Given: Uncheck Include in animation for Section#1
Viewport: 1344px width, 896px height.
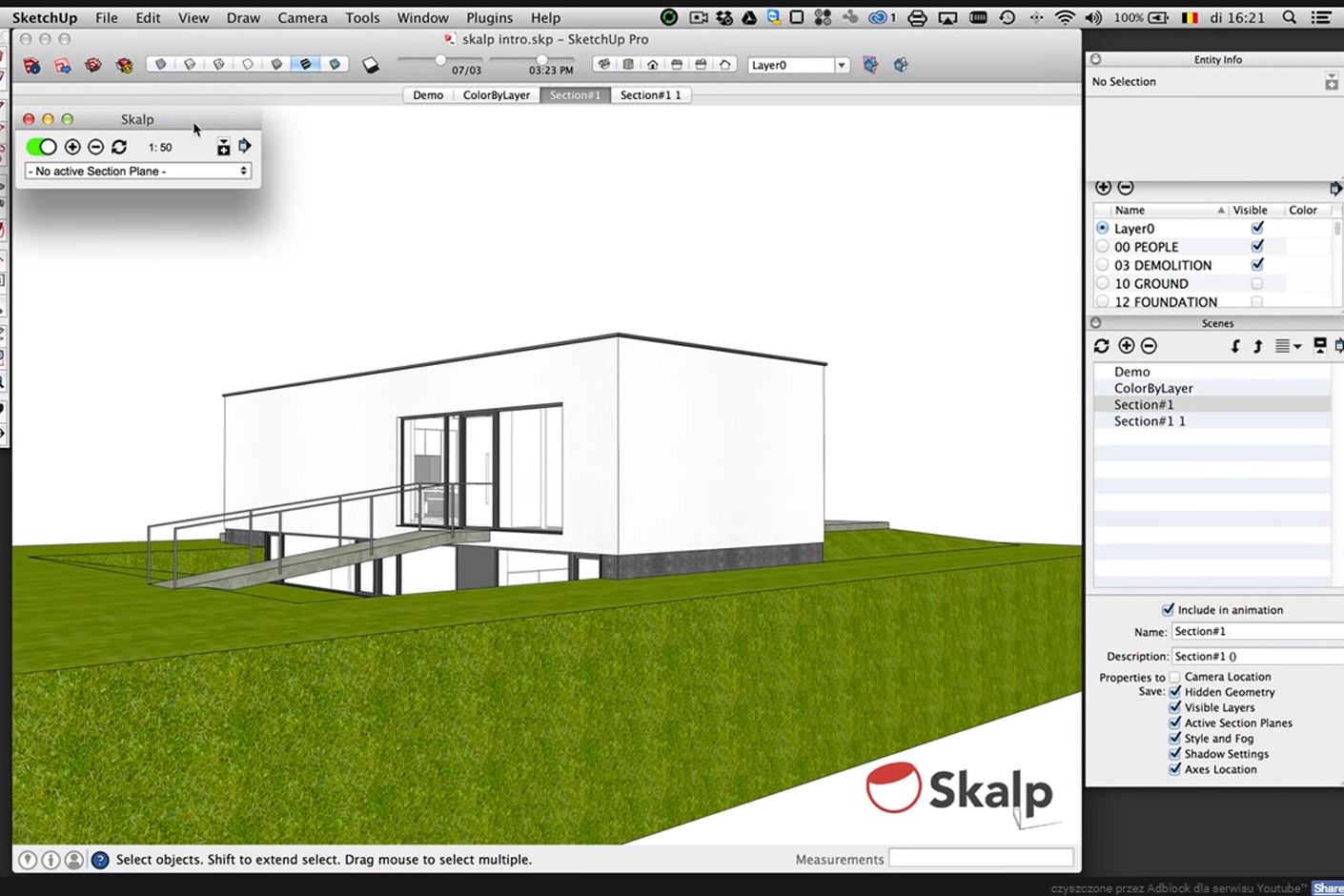Looking at the screenshot, I should tap(1167, 609).
